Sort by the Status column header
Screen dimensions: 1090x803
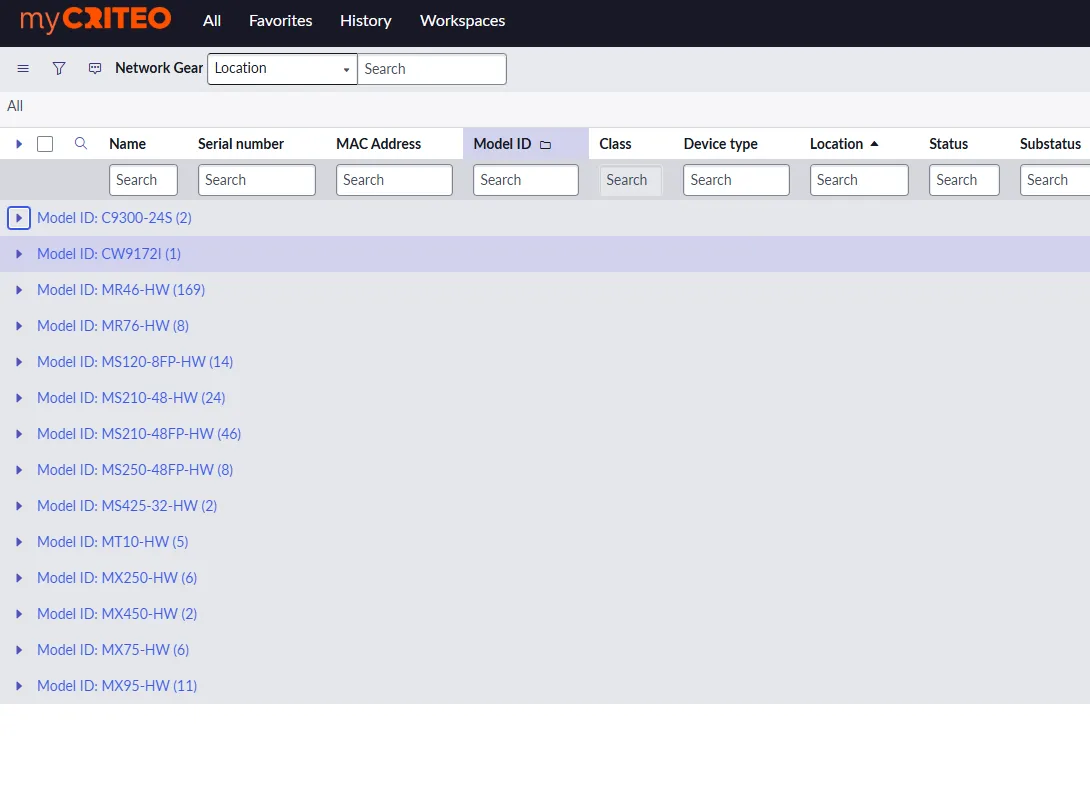948,144
